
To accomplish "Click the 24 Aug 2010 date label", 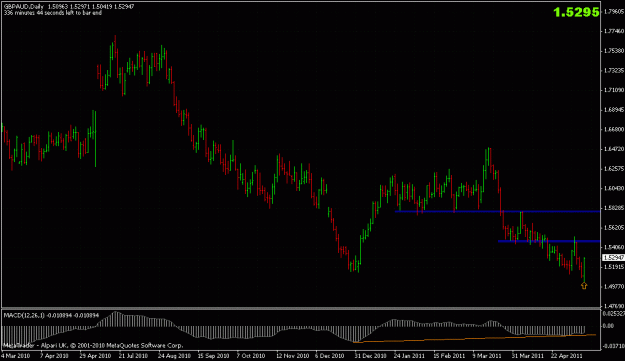I will point(174,355).
